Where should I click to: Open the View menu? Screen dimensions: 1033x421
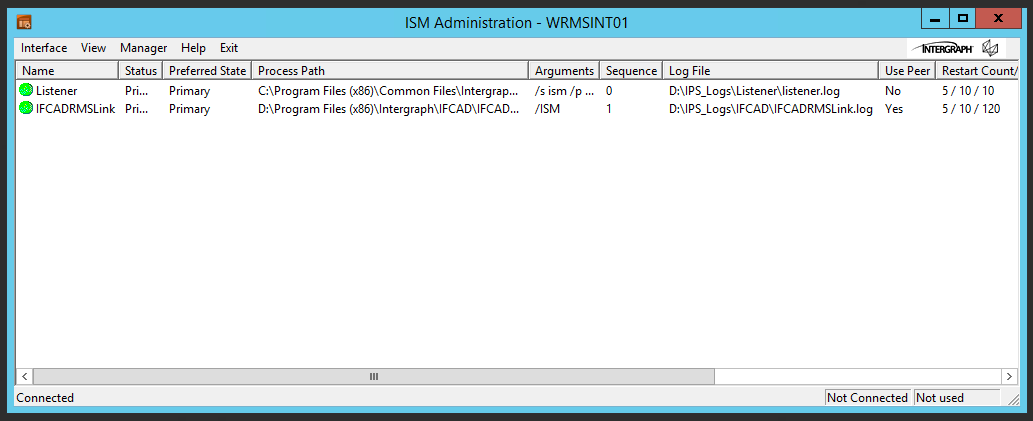click(93, 48)
